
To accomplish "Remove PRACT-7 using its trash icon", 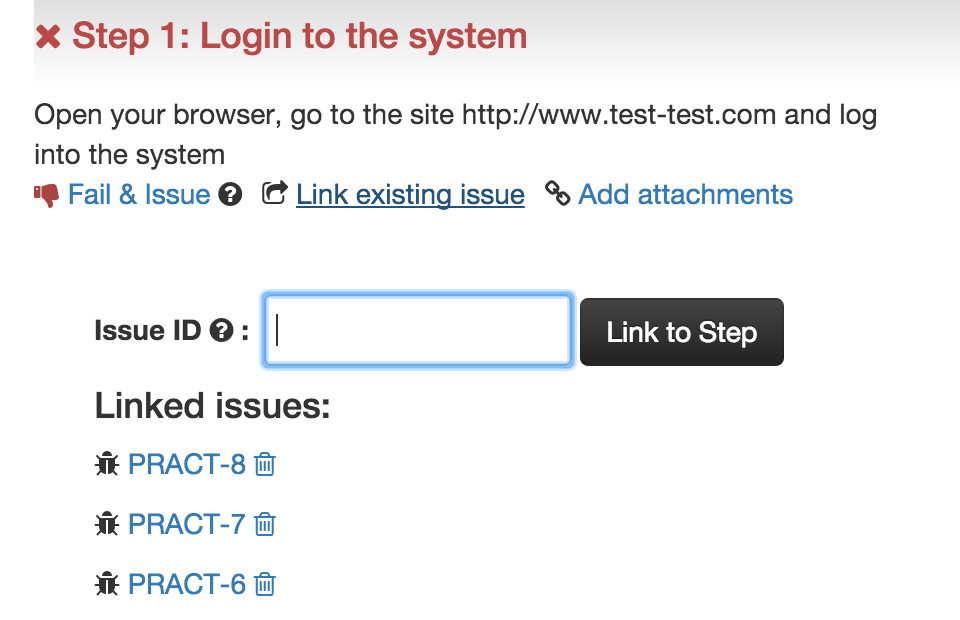I will (x=264, y=525).
